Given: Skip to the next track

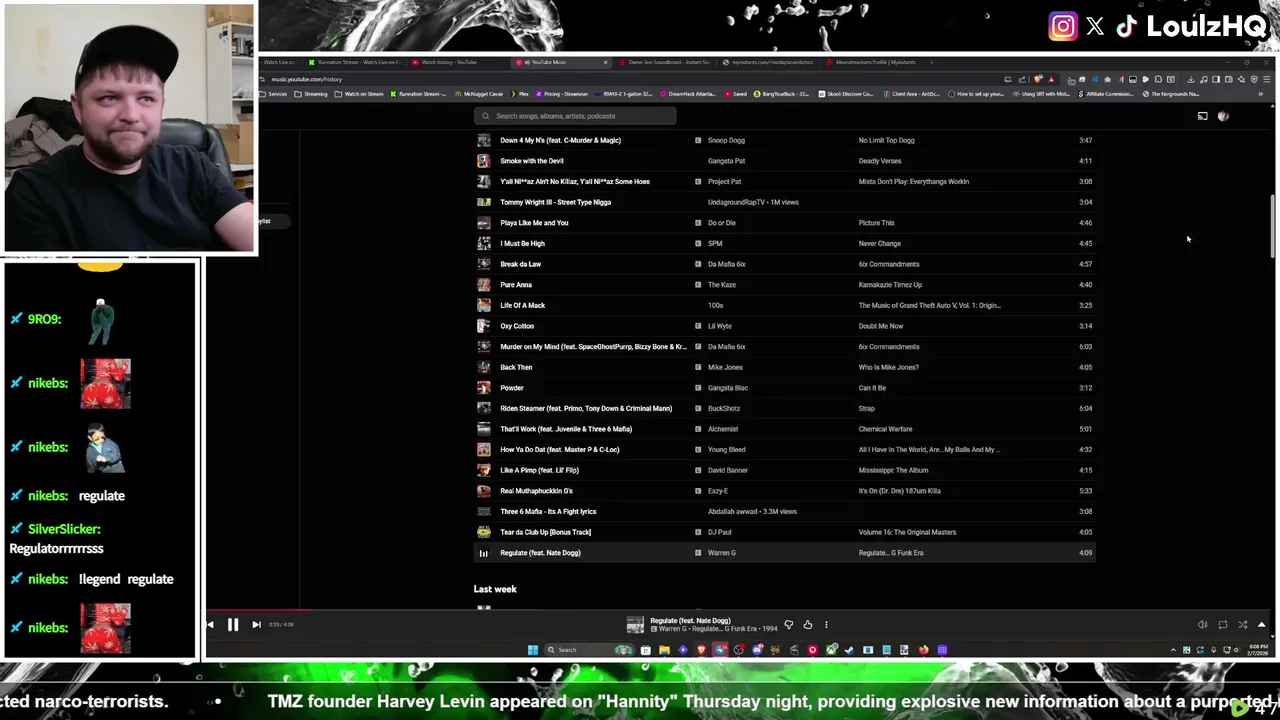Looking at the screenshot, I should (256, 624).
